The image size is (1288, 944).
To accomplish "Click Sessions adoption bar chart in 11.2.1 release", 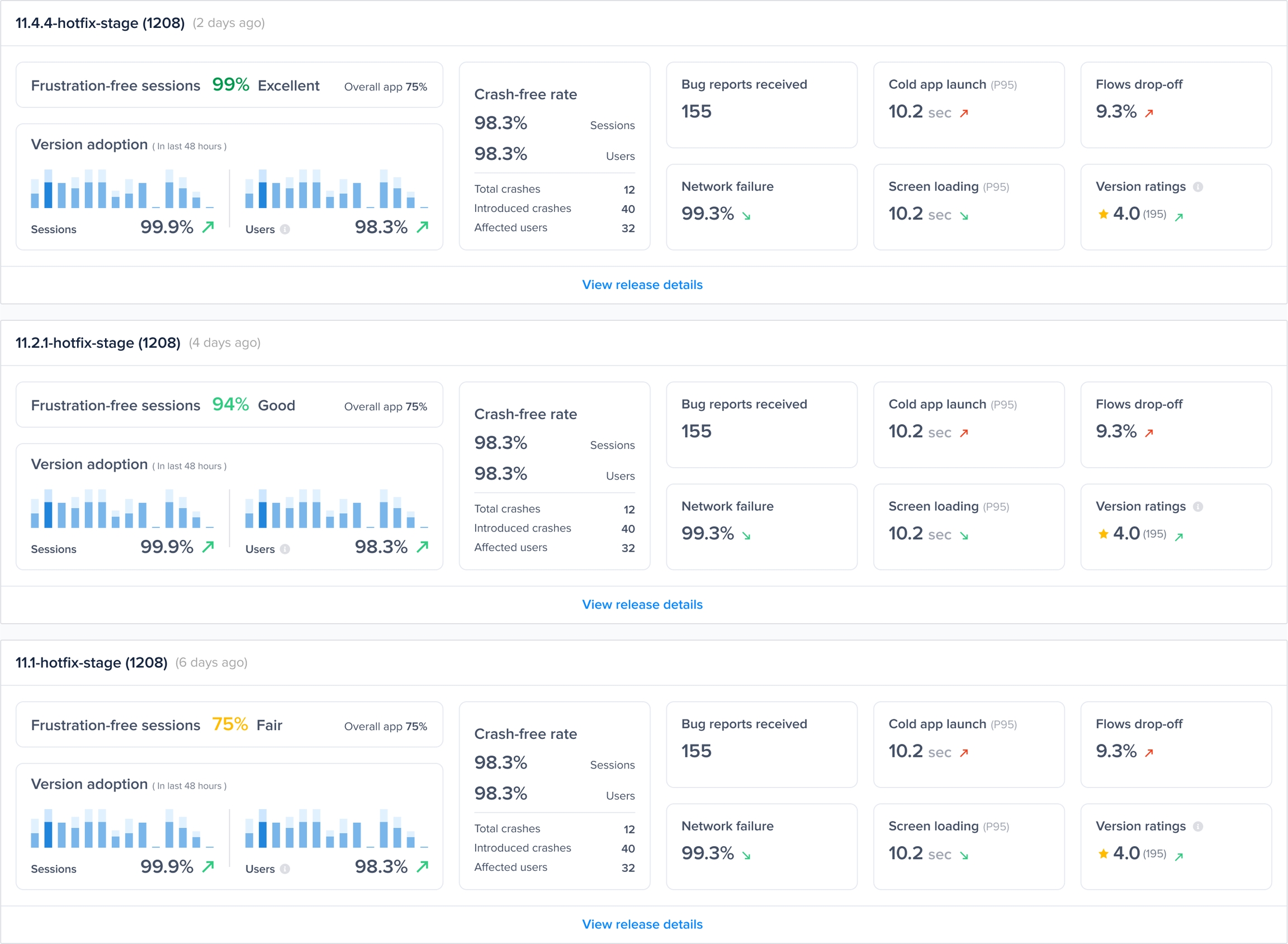I will pos(122,509).
